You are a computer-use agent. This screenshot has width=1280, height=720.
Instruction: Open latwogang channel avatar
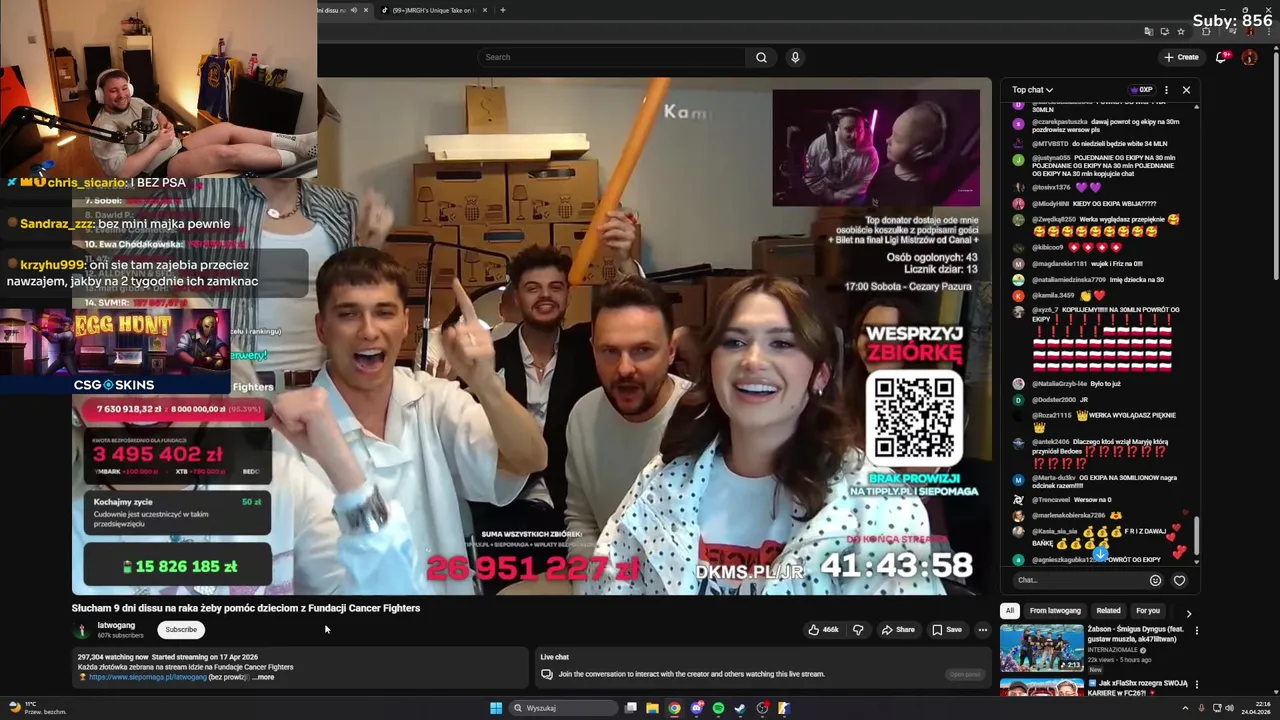point(82,630)
